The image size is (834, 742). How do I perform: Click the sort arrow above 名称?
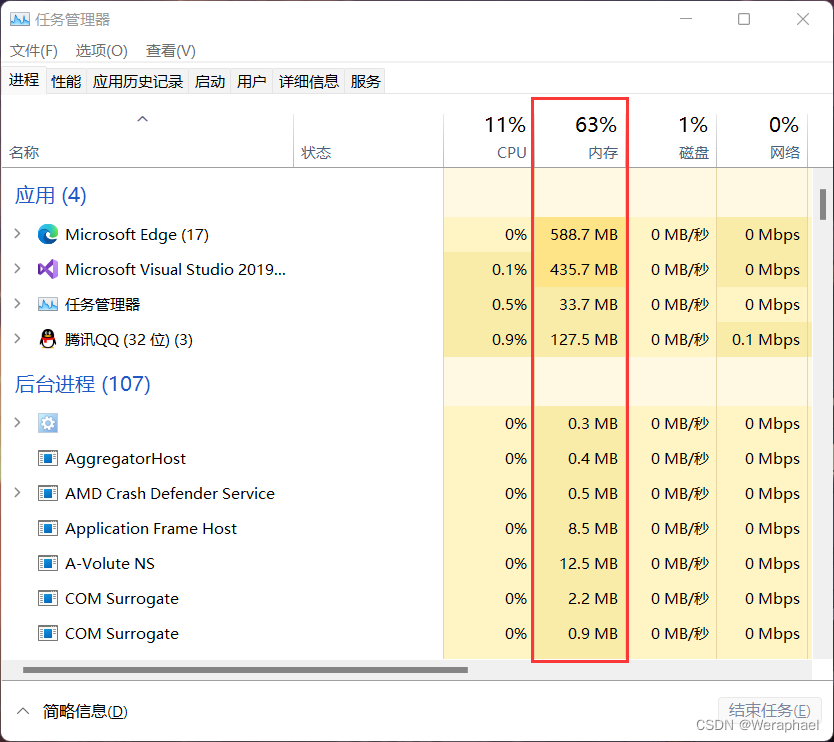143,119
